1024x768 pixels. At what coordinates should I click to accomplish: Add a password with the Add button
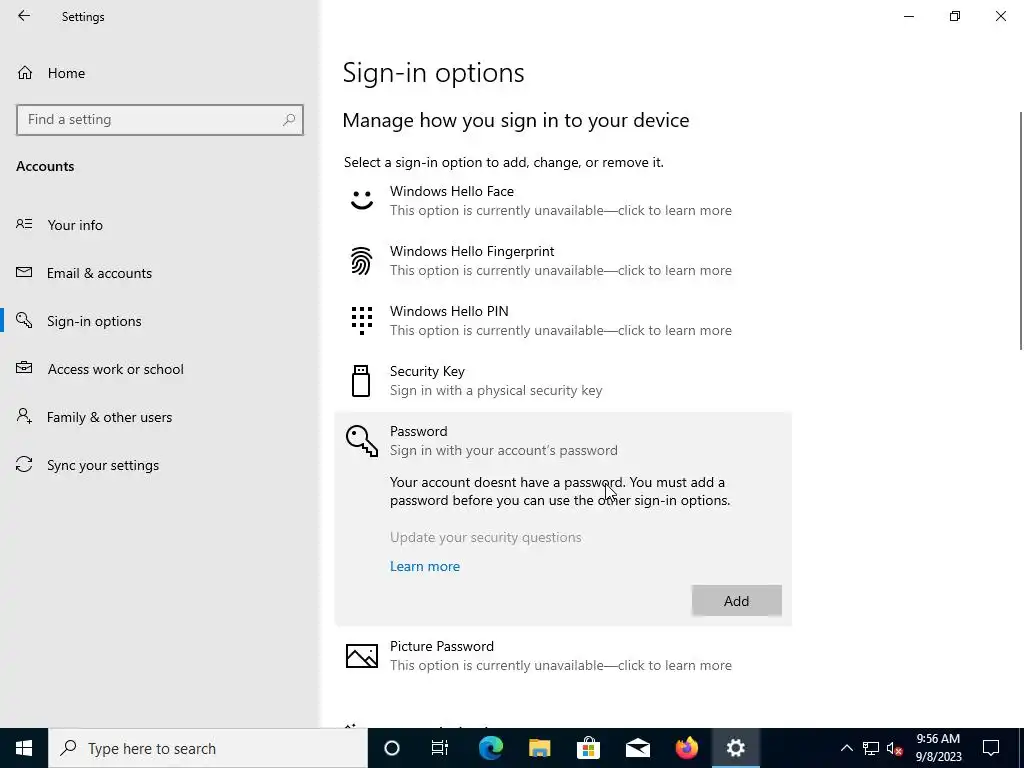736,600
